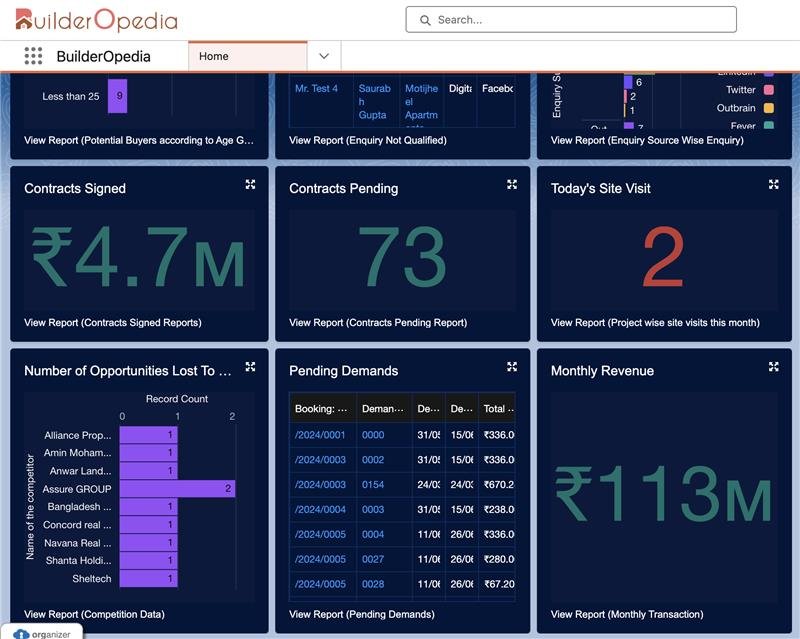Click the ₹113M Monthly Revenue metric
Image resolution: width=800 pixels, height=639 pixels.
coord(663,495)
